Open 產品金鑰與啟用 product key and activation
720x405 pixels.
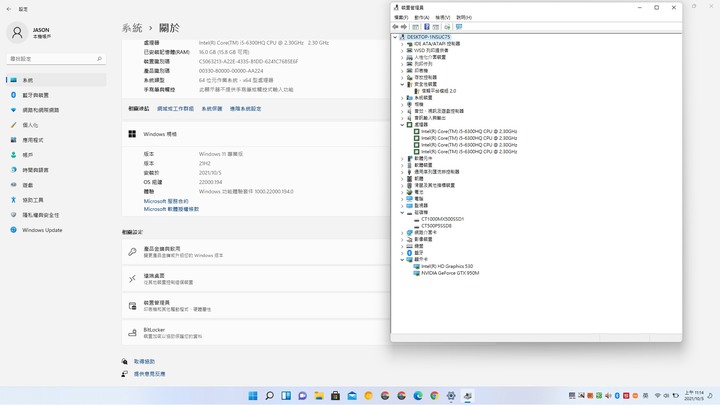[256, 252]
